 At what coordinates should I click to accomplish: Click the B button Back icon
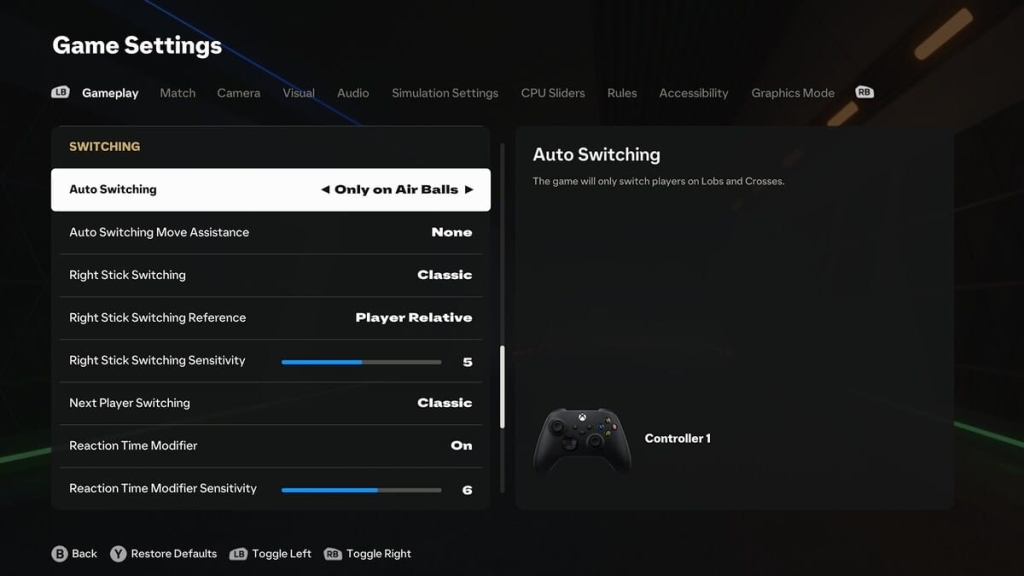click(x=59, y=554)
